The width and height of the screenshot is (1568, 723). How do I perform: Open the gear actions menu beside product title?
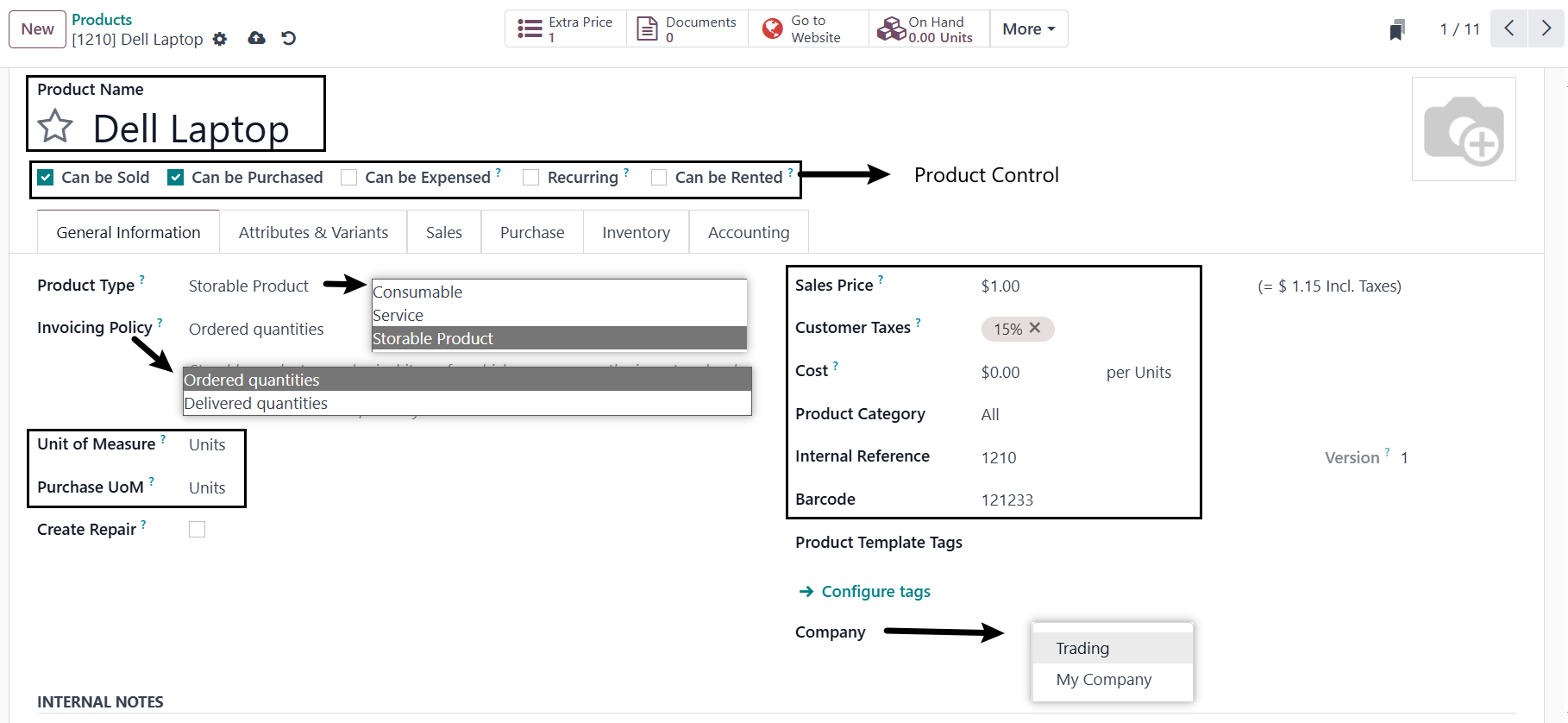pyautogui.click(x=220, y=39)
